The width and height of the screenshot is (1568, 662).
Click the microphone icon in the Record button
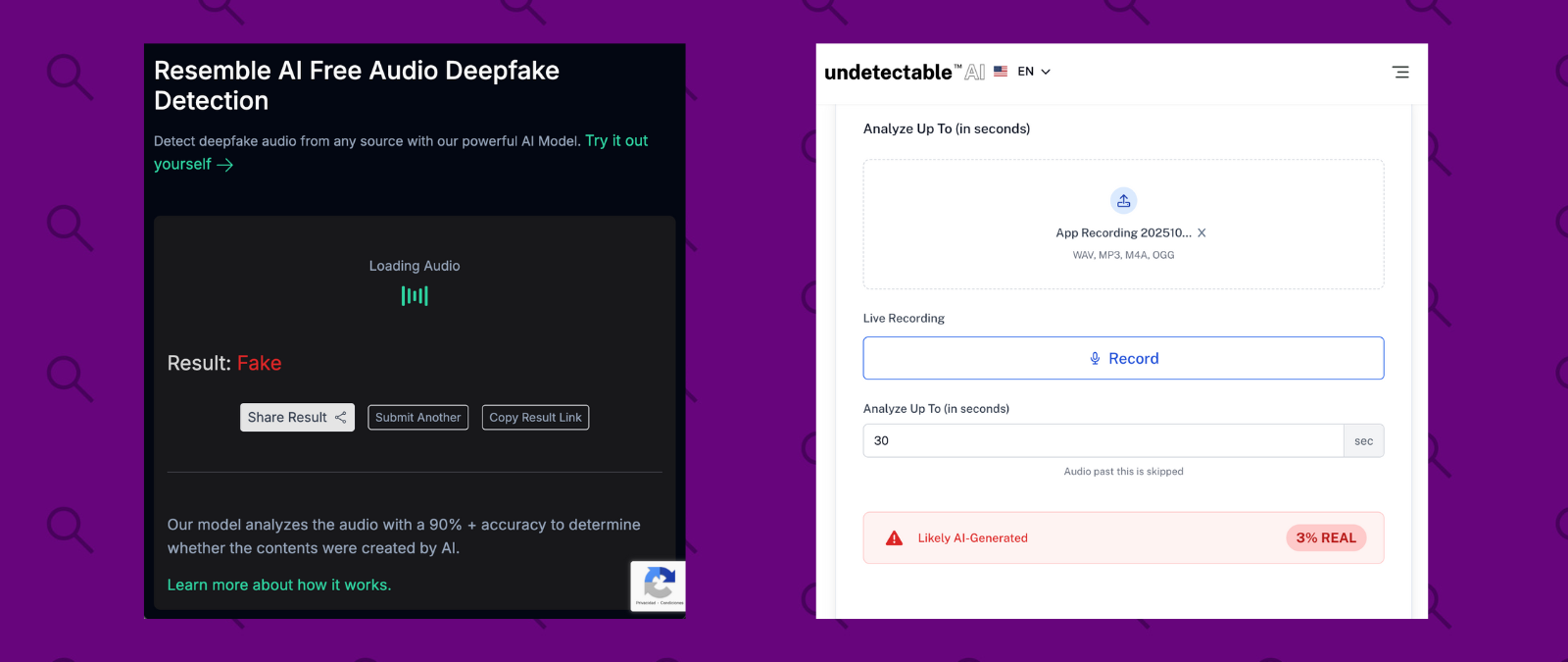click(1095, 358)
